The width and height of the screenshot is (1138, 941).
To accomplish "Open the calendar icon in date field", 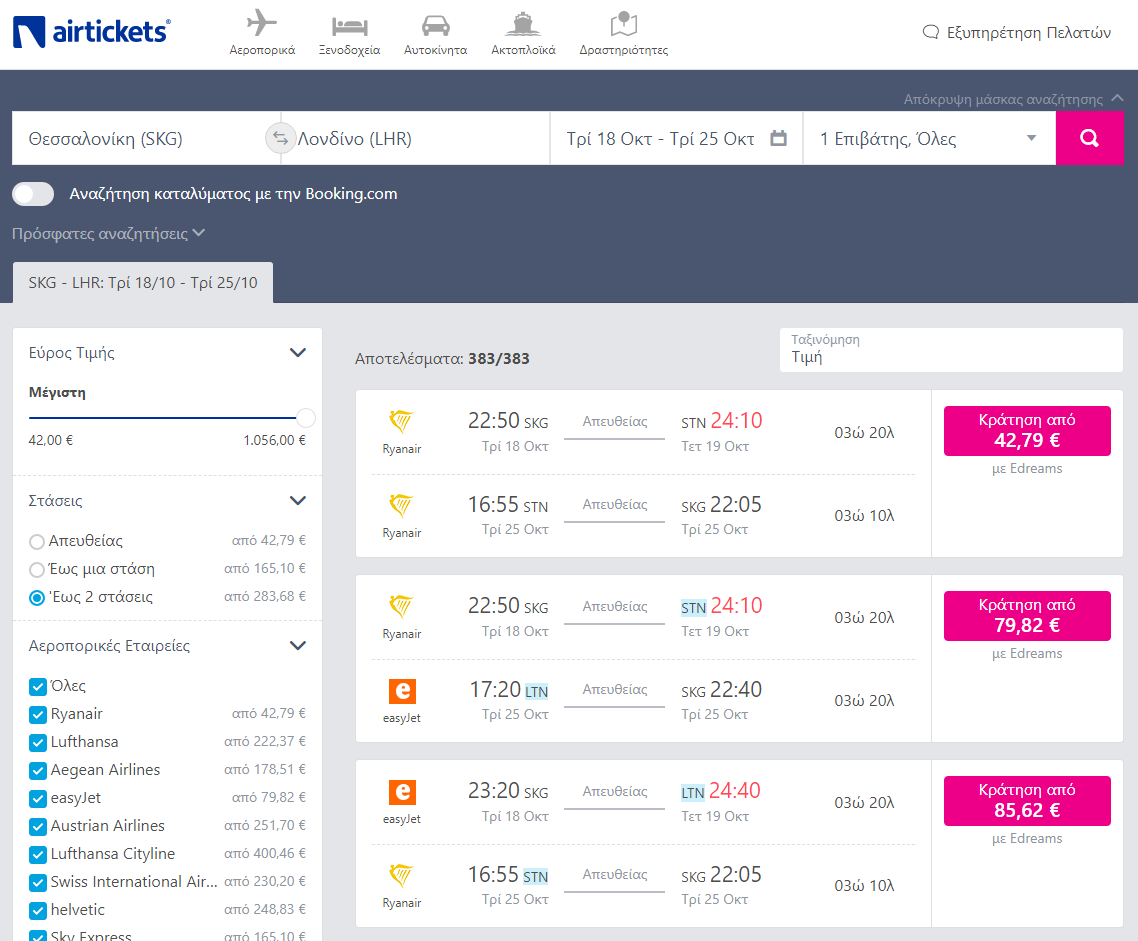I will (778, 138).
